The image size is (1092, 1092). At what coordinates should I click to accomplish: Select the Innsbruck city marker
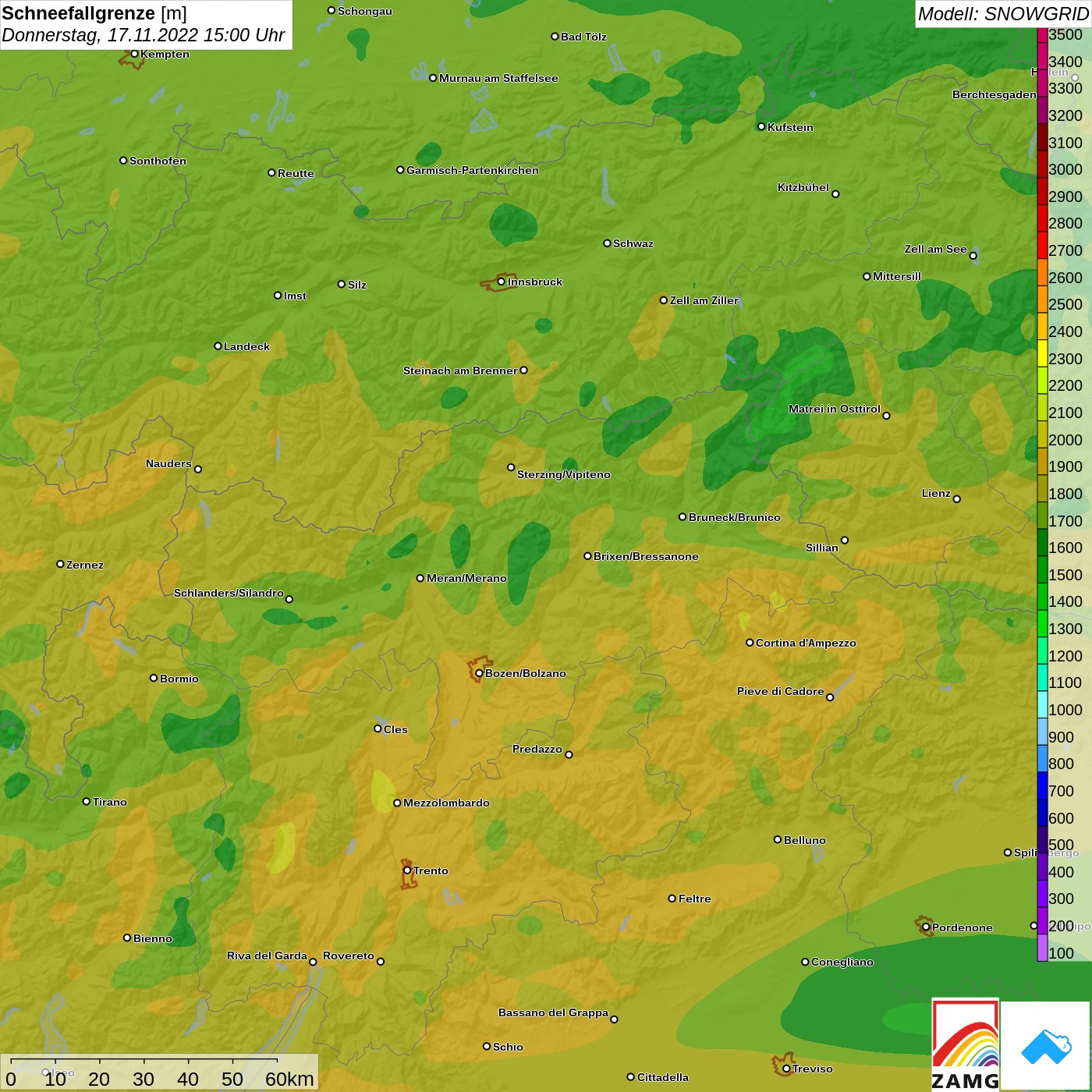tap(501, 282)
